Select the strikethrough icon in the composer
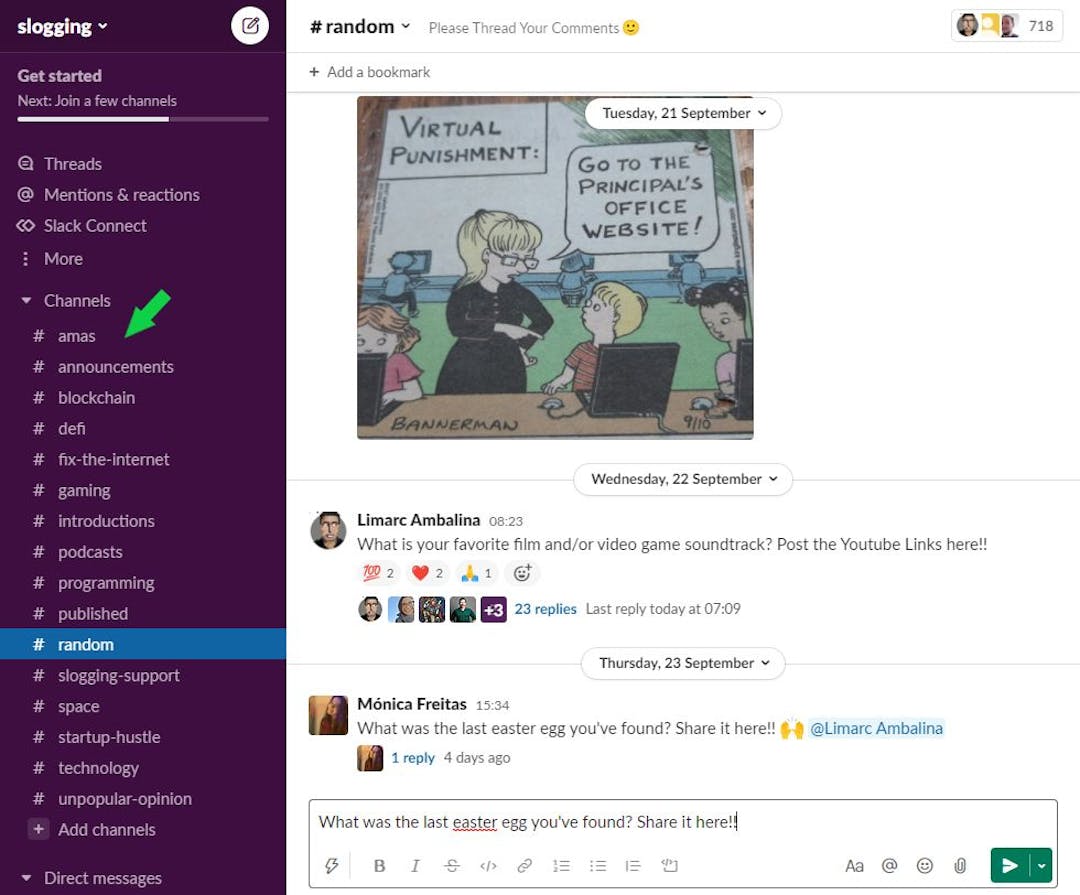This screenshot has width=1080, height=895. coord(452,865)
